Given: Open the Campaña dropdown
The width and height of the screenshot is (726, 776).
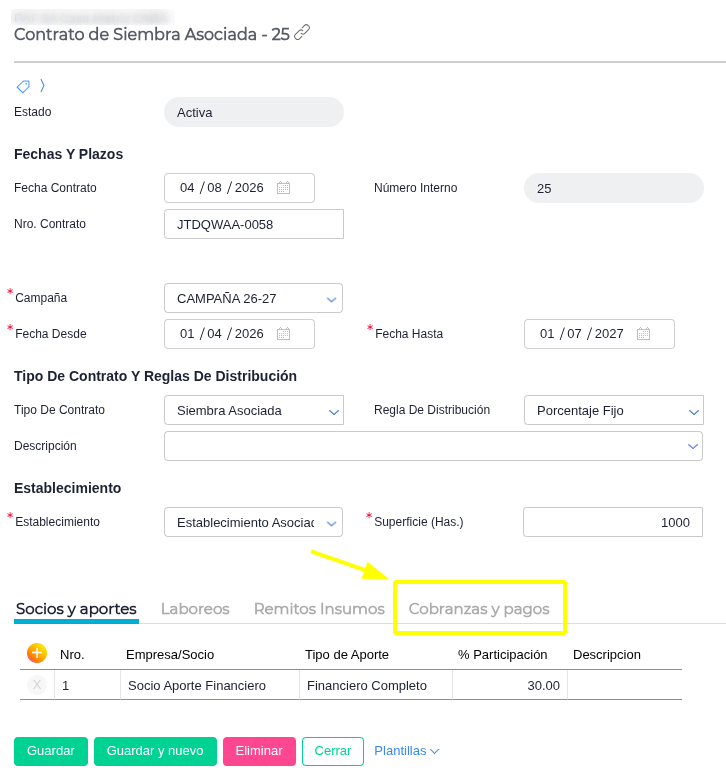Looking at the screenshot, I should point(253,298).
